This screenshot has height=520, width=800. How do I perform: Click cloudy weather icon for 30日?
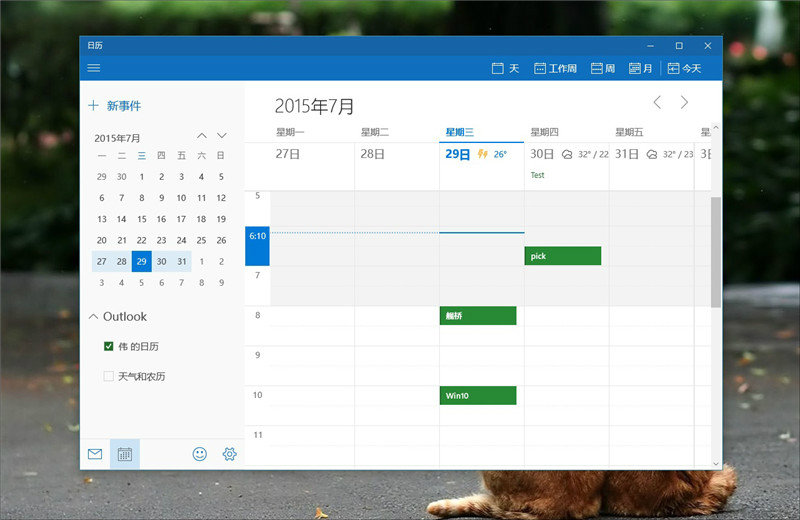(567, 154)
